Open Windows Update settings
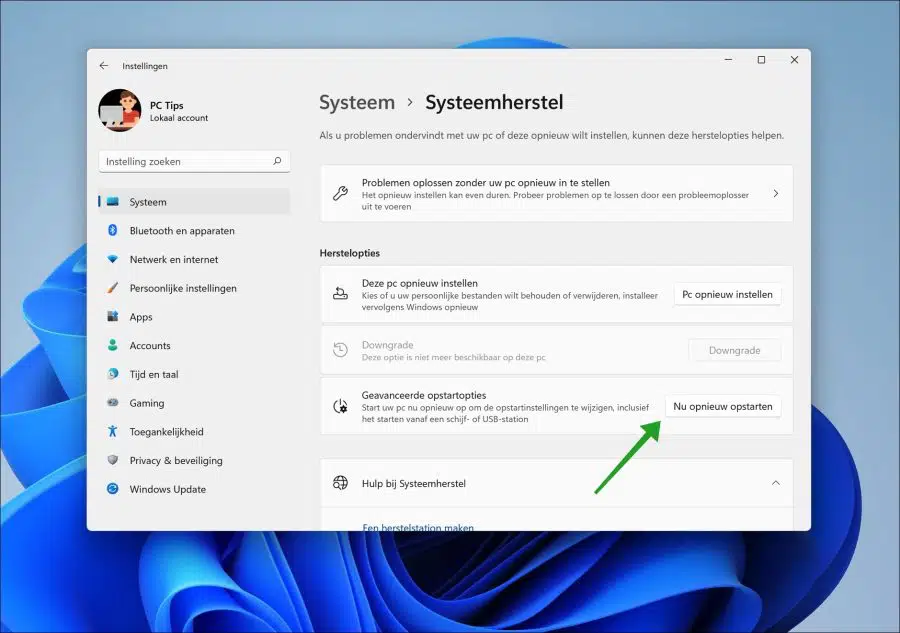 click(x=194, y=489)
